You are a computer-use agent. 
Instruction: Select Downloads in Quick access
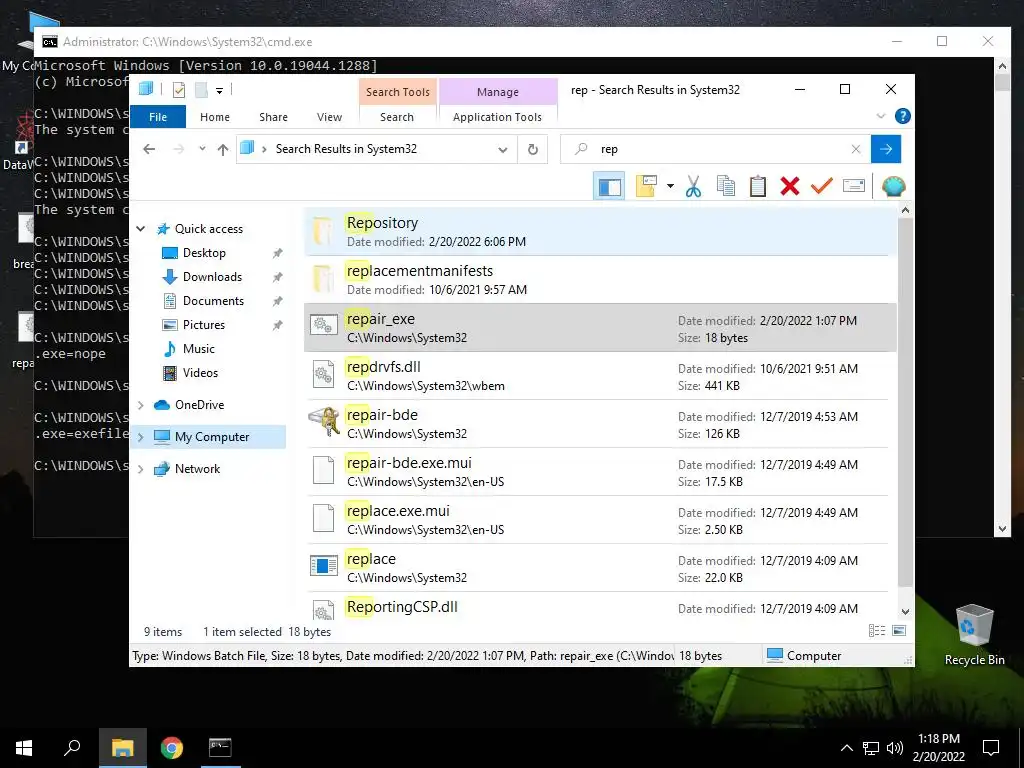pyautogui.click(x=212, y=277)
